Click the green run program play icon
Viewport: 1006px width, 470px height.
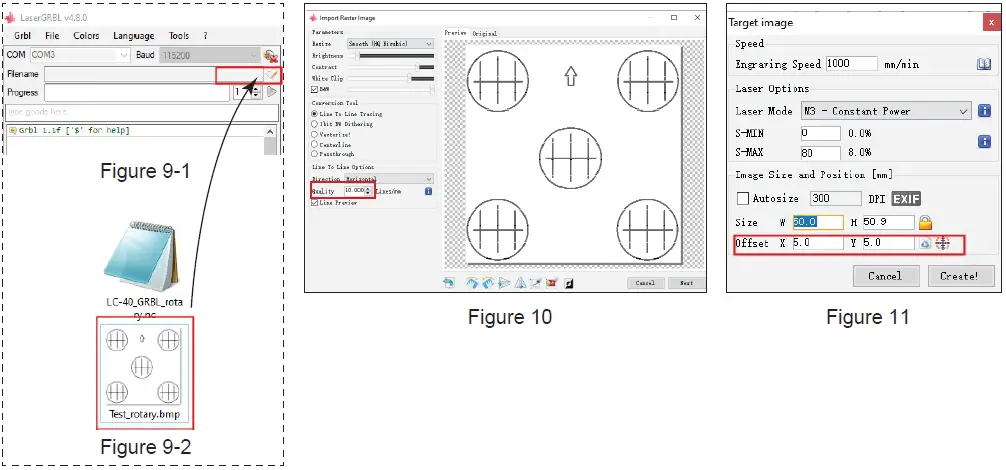[x=272, y=92]
